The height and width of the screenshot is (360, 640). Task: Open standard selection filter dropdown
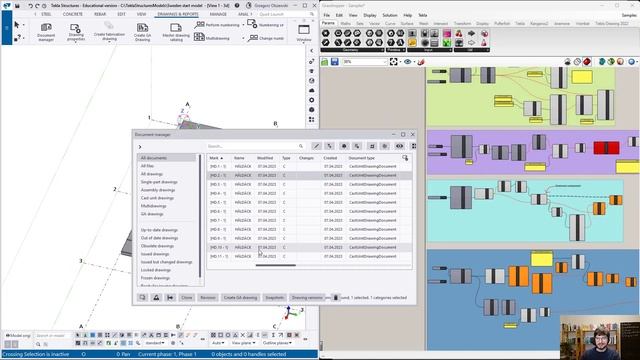click(x=155, y=343)
